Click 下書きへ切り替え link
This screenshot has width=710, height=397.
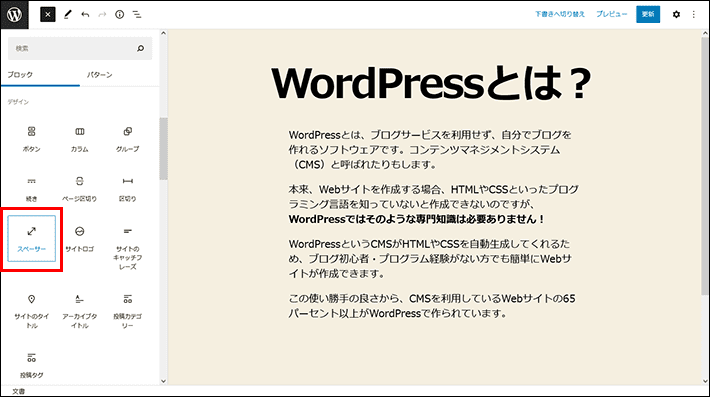click(560, 14)
